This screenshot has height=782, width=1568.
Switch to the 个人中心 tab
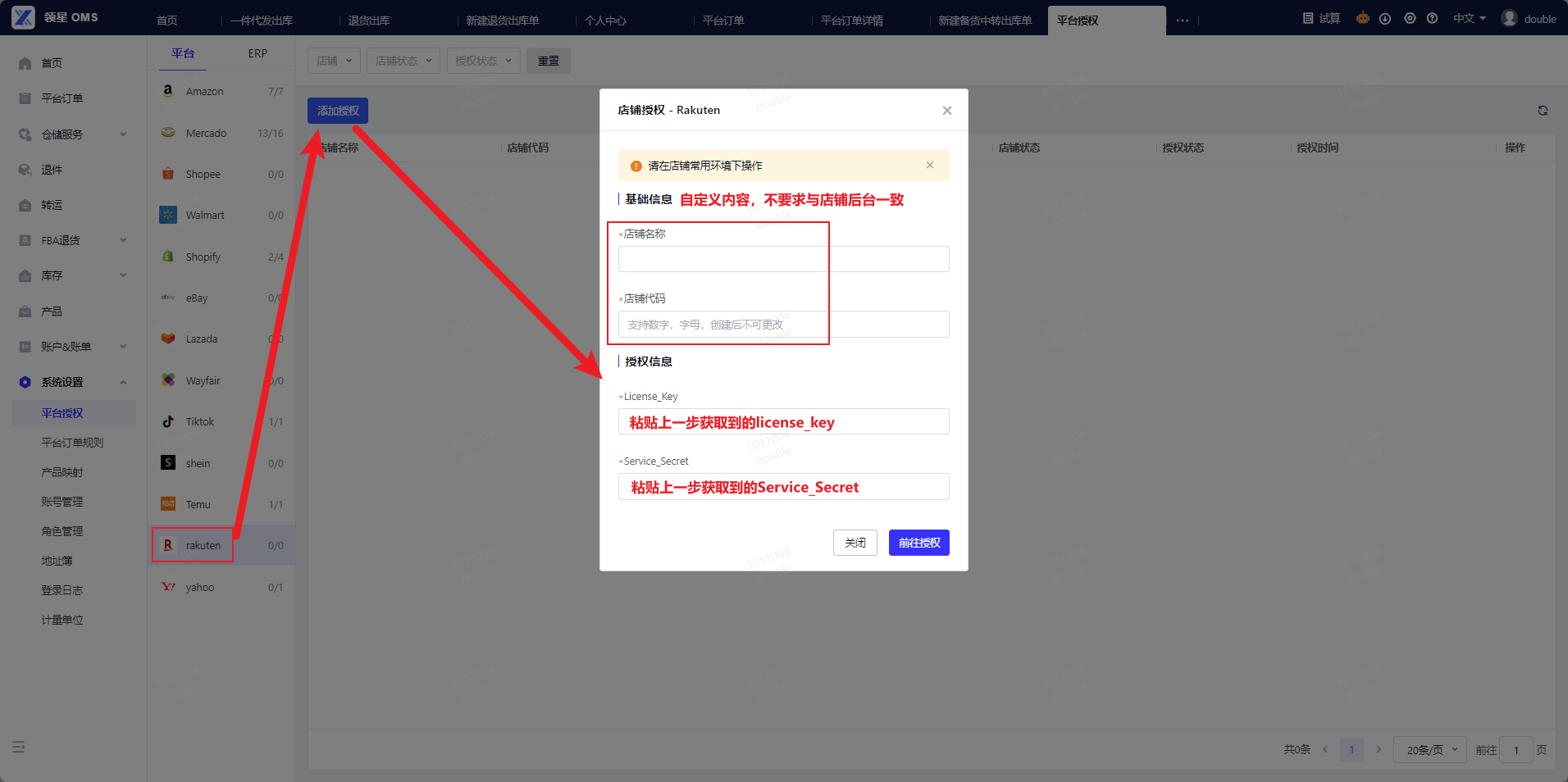pos(605,20)
